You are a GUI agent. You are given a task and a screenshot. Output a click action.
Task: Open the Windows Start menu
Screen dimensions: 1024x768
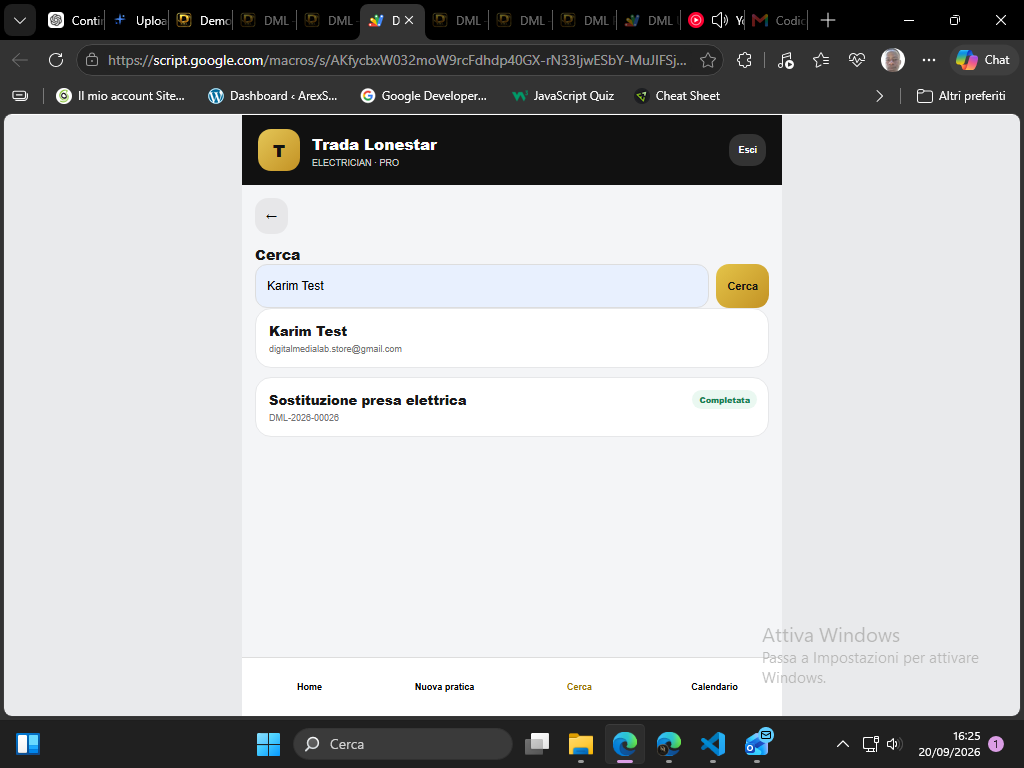coord(268,744)
